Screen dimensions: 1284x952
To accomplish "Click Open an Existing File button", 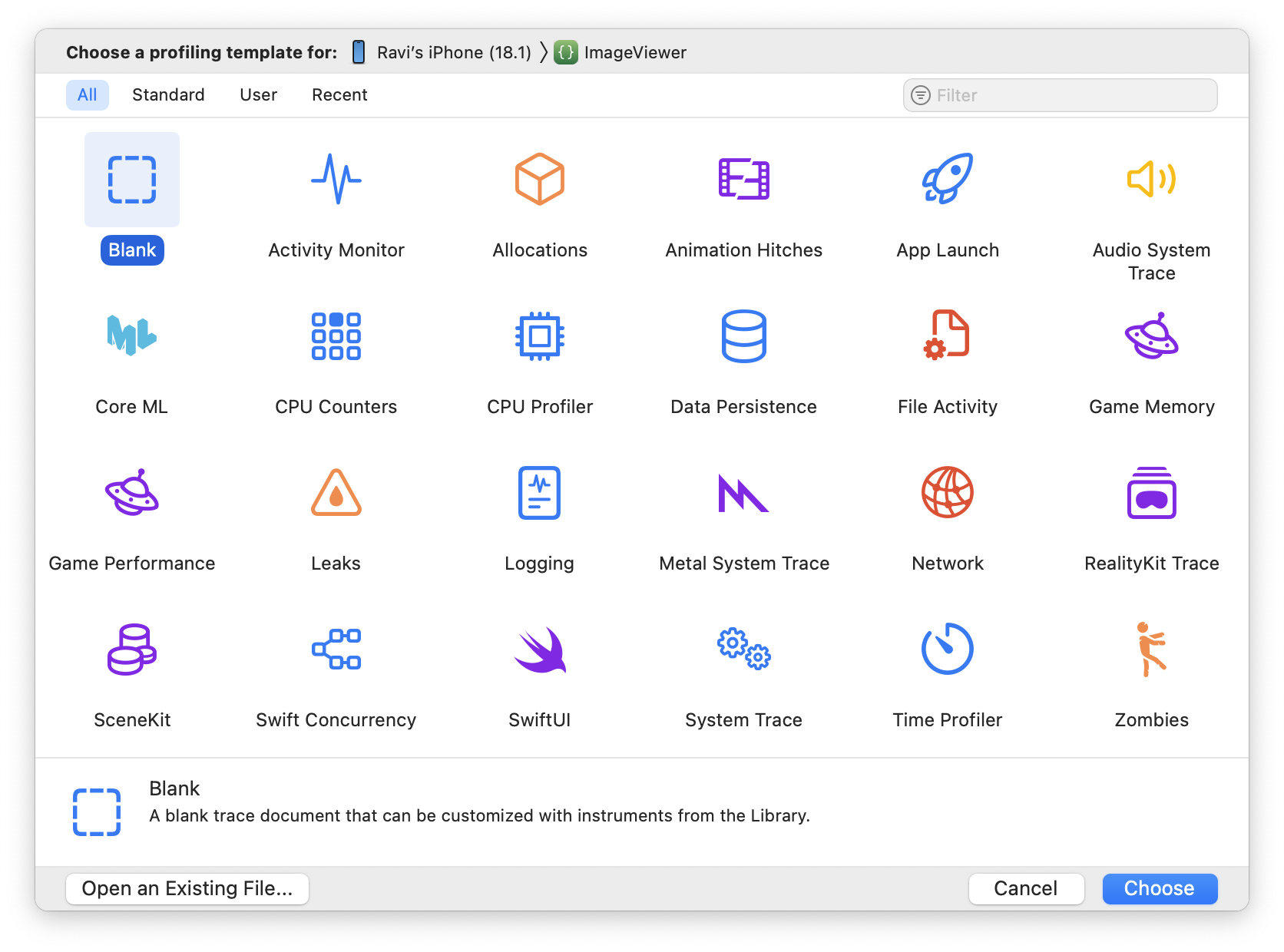I will point(187,888).
